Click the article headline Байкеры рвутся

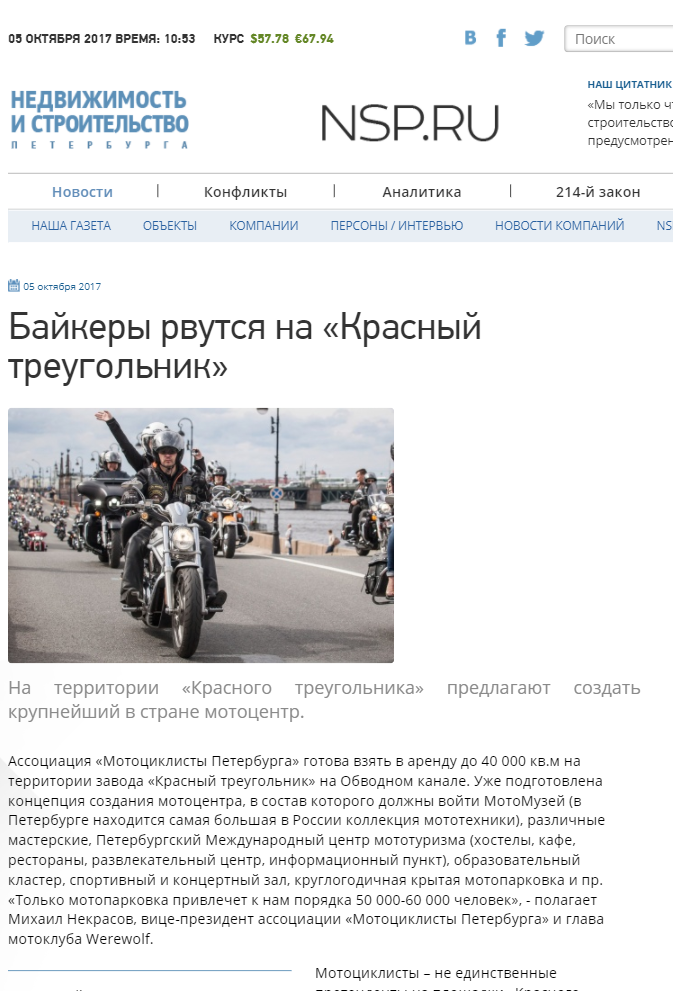pos(245,346)
